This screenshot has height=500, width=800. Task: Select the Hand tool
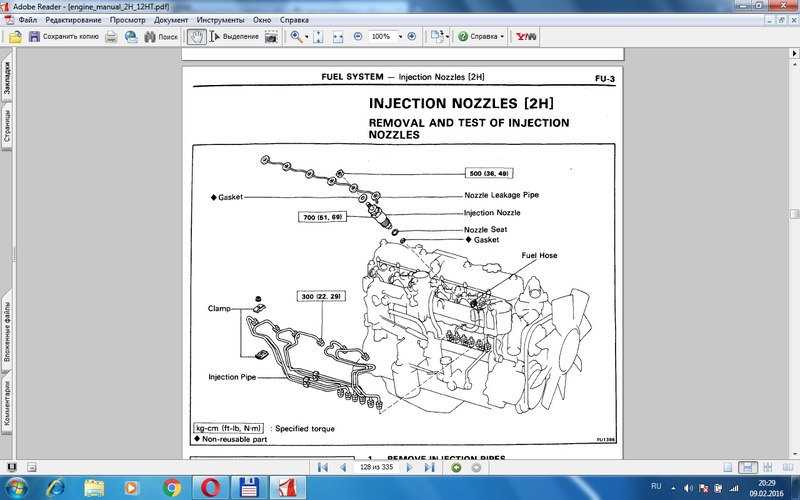pos(197,36)
